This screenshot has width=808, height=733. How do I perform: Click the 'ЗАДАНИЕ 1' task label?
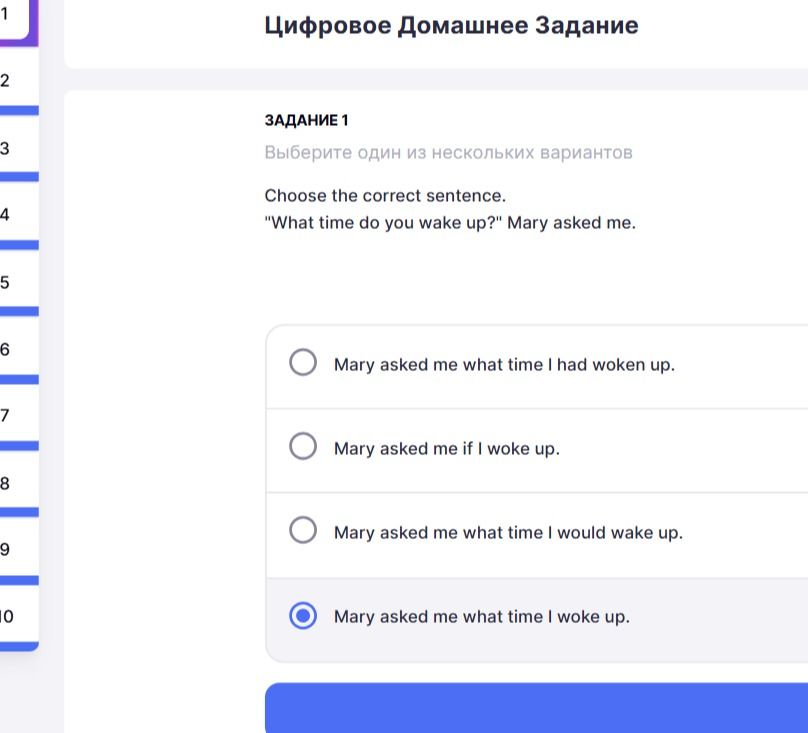point(307,120)
